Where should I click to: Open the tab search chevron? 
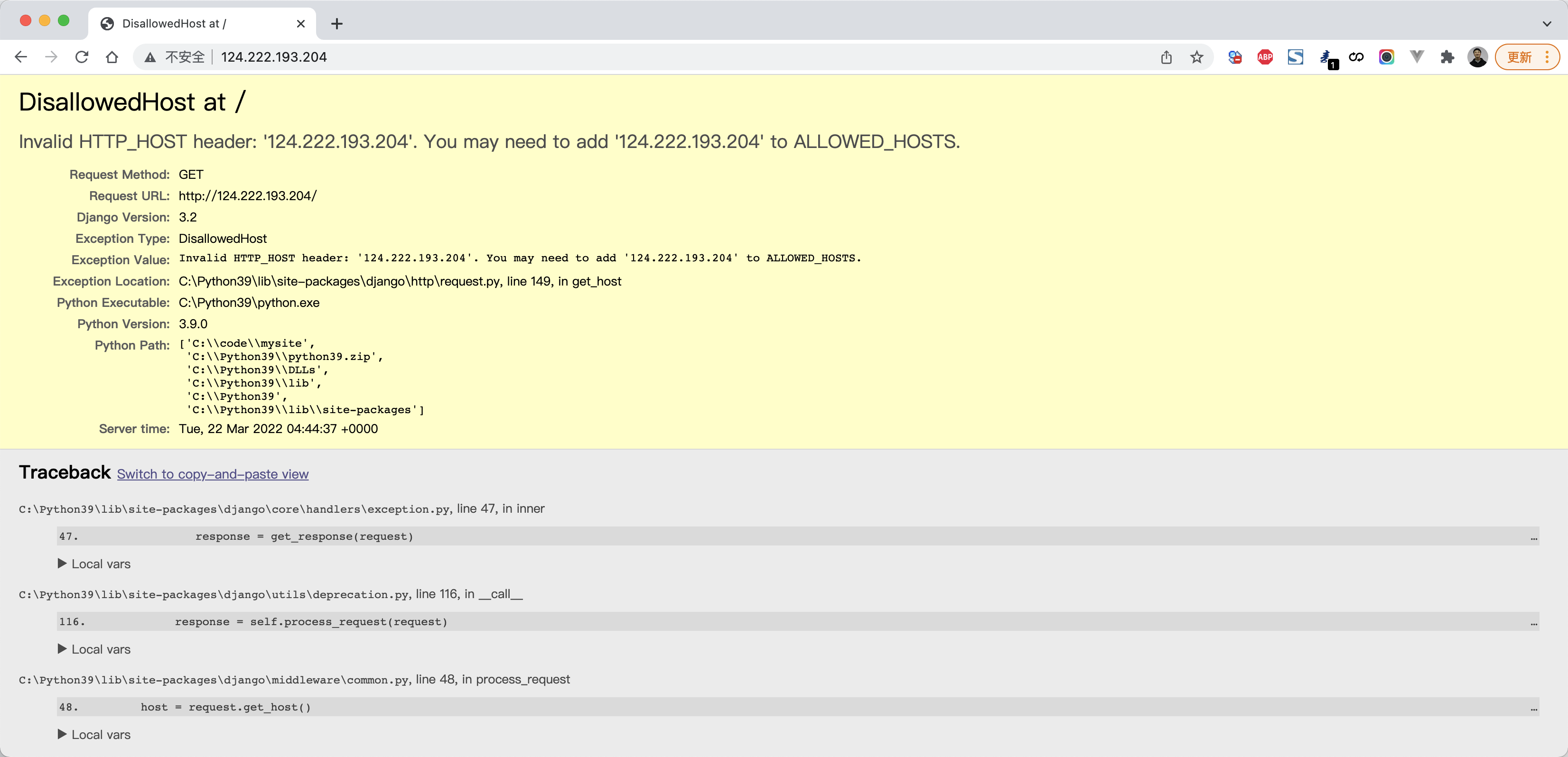point(1547,24)
